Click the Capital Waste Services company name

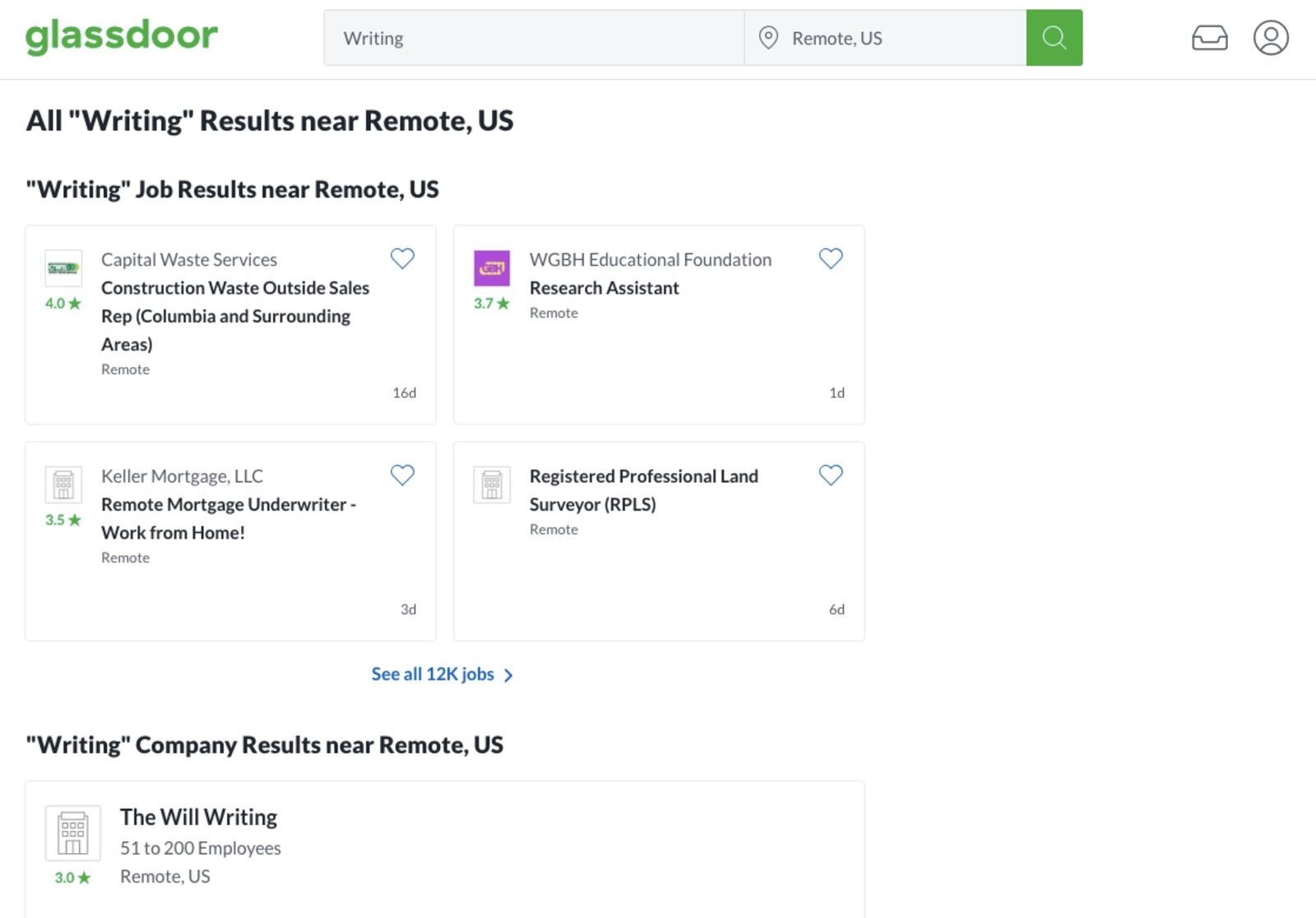(189, 259)
